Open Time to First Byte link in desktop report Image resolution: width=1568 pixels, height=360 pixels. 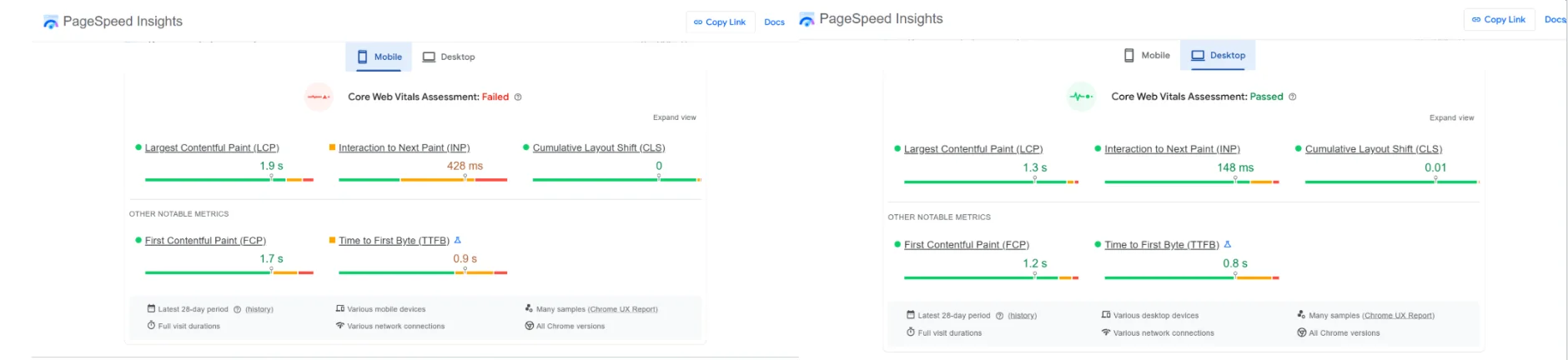[x=1162, y=245]
